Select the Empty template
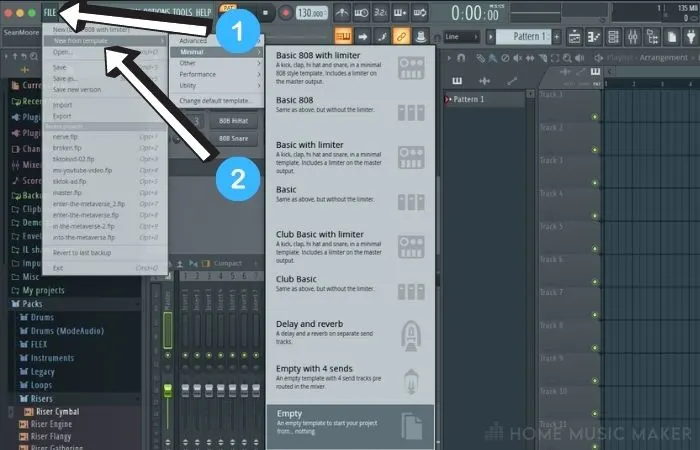The image size is (700, 450). [350, 427]
